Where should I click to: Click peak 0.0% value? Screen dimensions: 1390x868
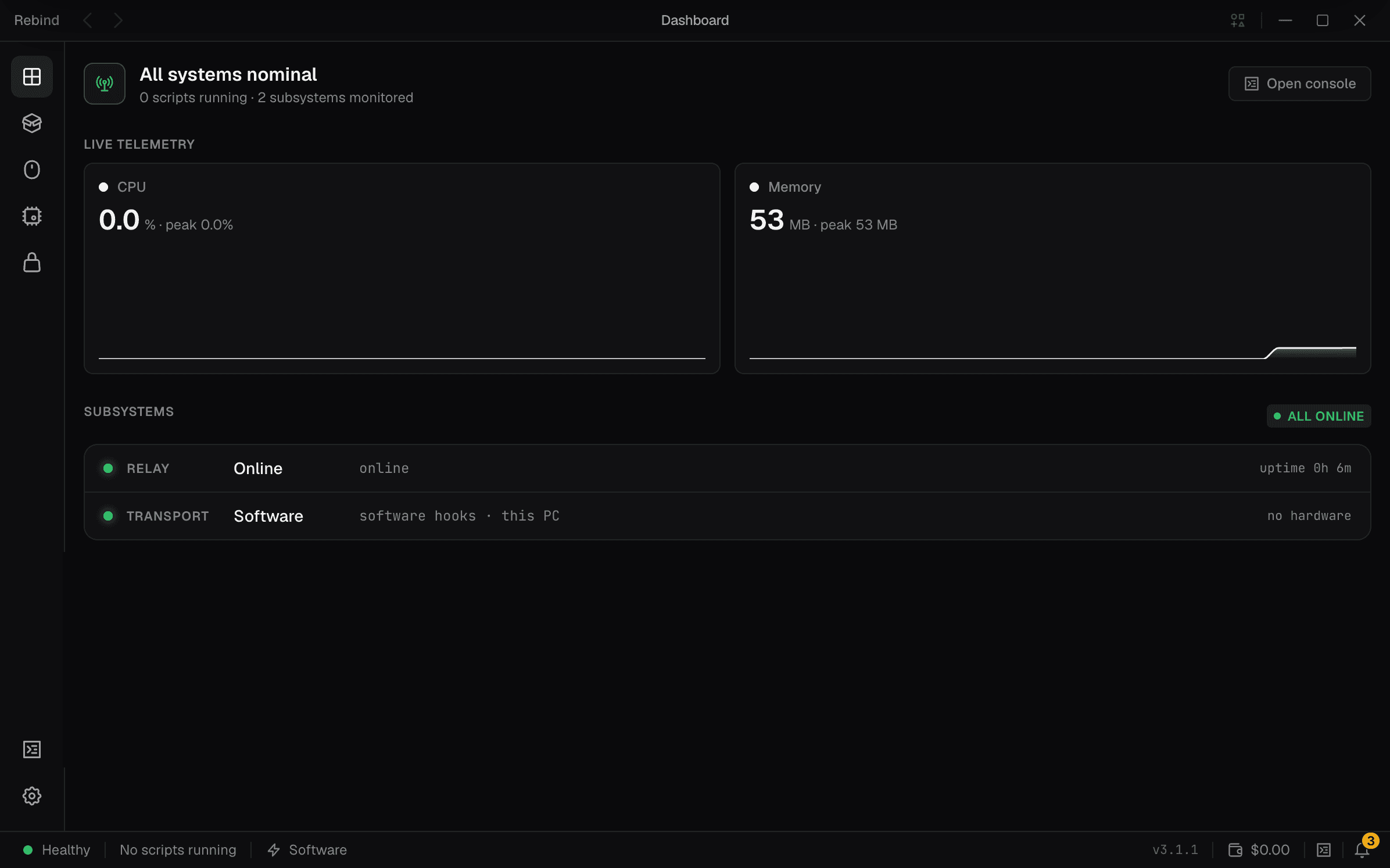click(x=199, y=225)
